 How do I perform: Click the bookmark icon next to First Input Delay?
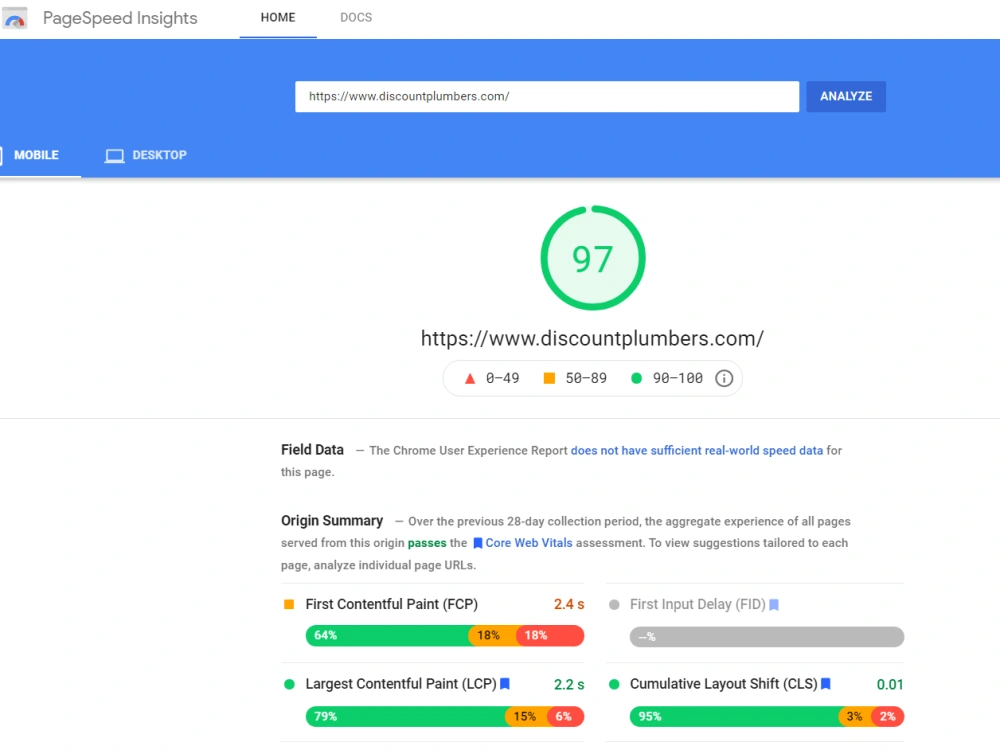pos(774,605)
